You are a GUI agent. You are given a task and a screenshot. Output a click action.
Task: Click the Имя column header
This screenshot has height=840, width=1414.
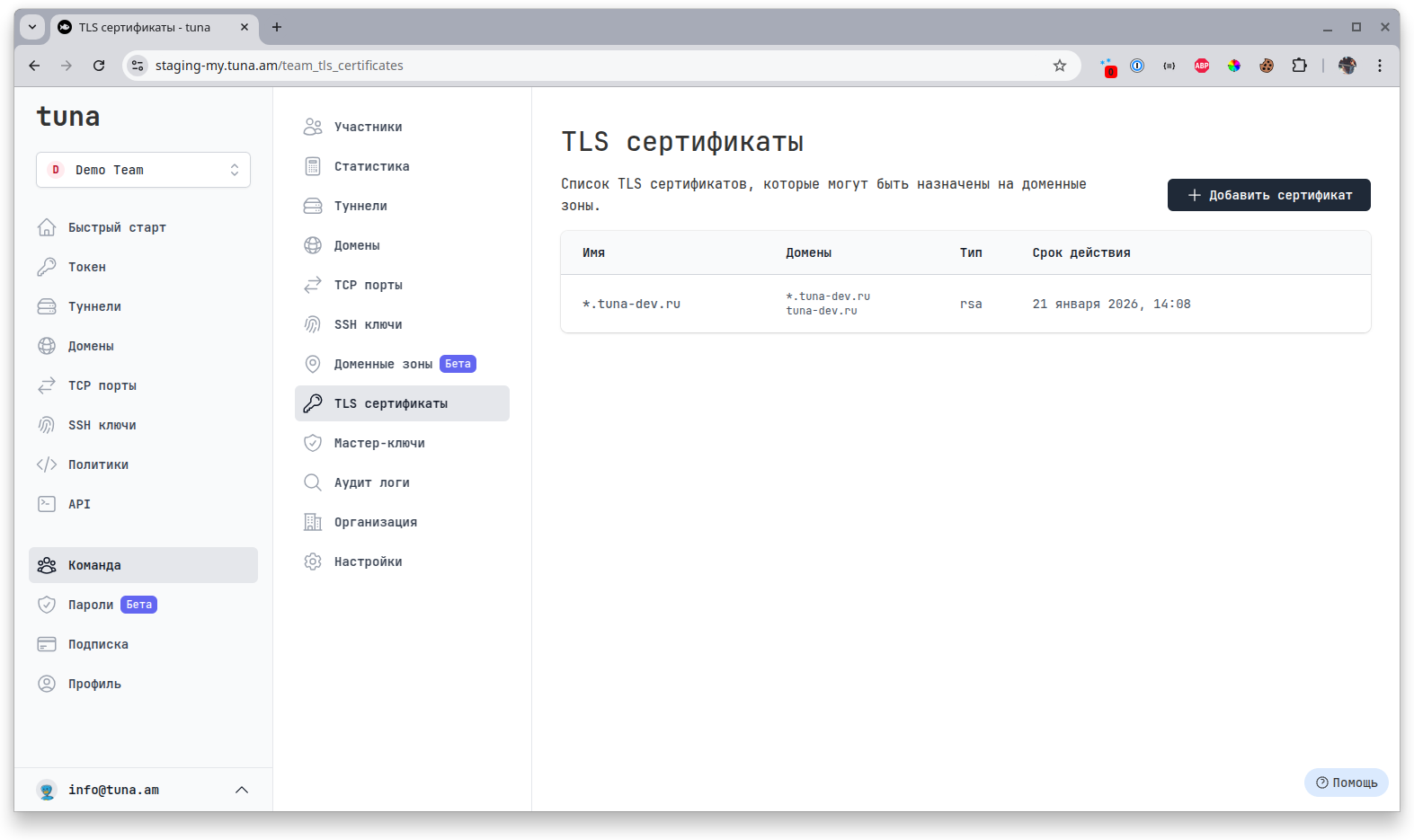[x=593, y=252]
